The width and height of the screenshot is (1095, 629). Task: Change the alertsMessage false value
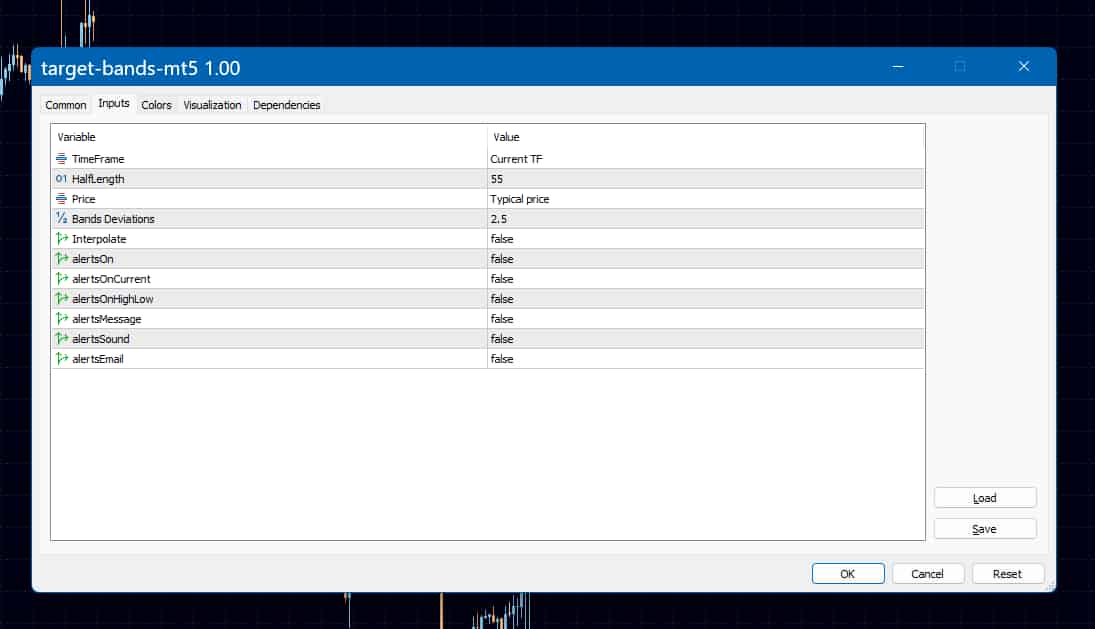click(x=705, y=319)
